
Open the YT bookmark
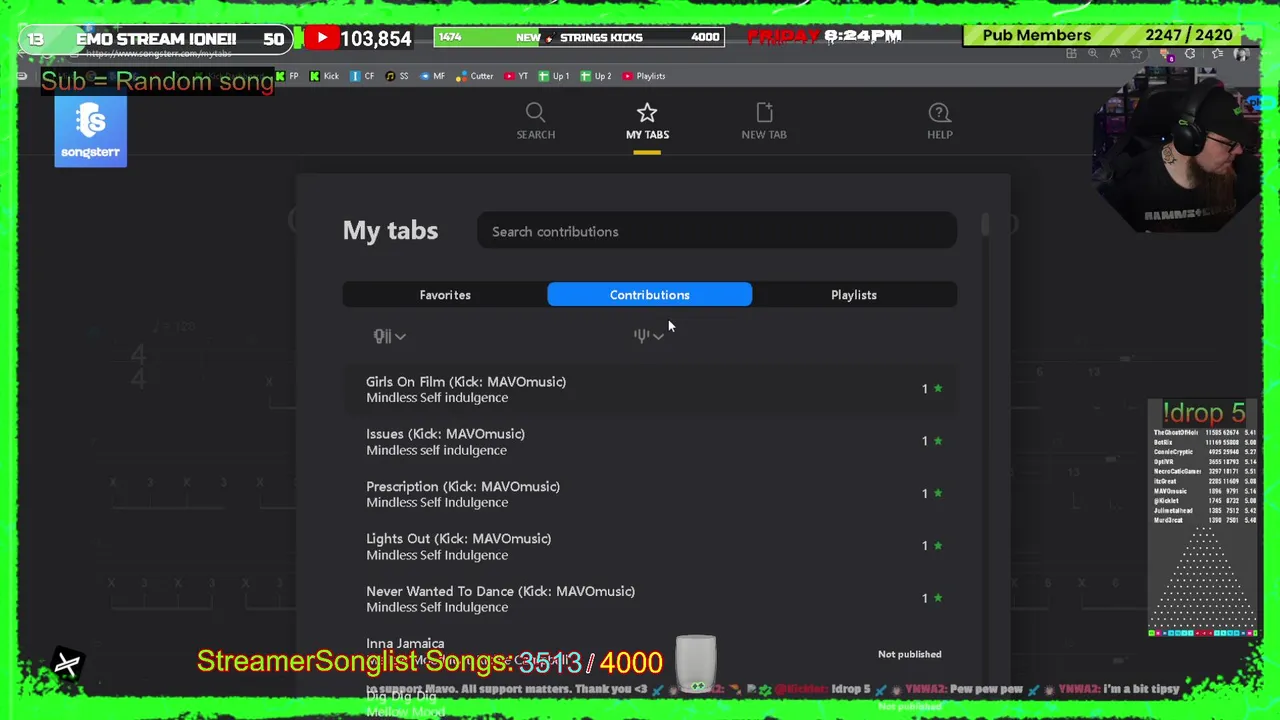point(516,76)
